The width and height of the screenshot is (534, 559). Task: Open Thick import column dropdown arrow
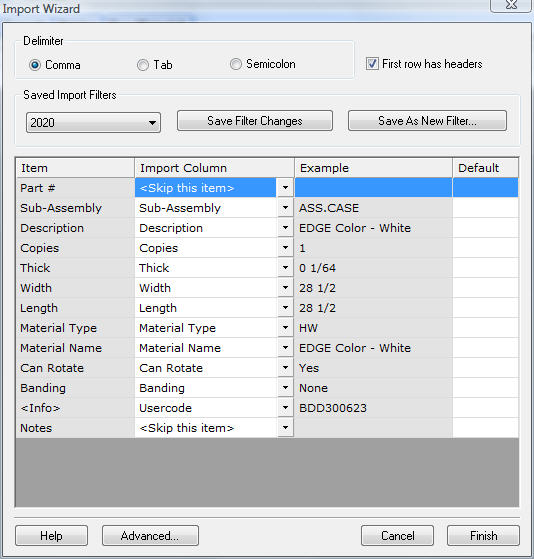(x=285, y=267)
